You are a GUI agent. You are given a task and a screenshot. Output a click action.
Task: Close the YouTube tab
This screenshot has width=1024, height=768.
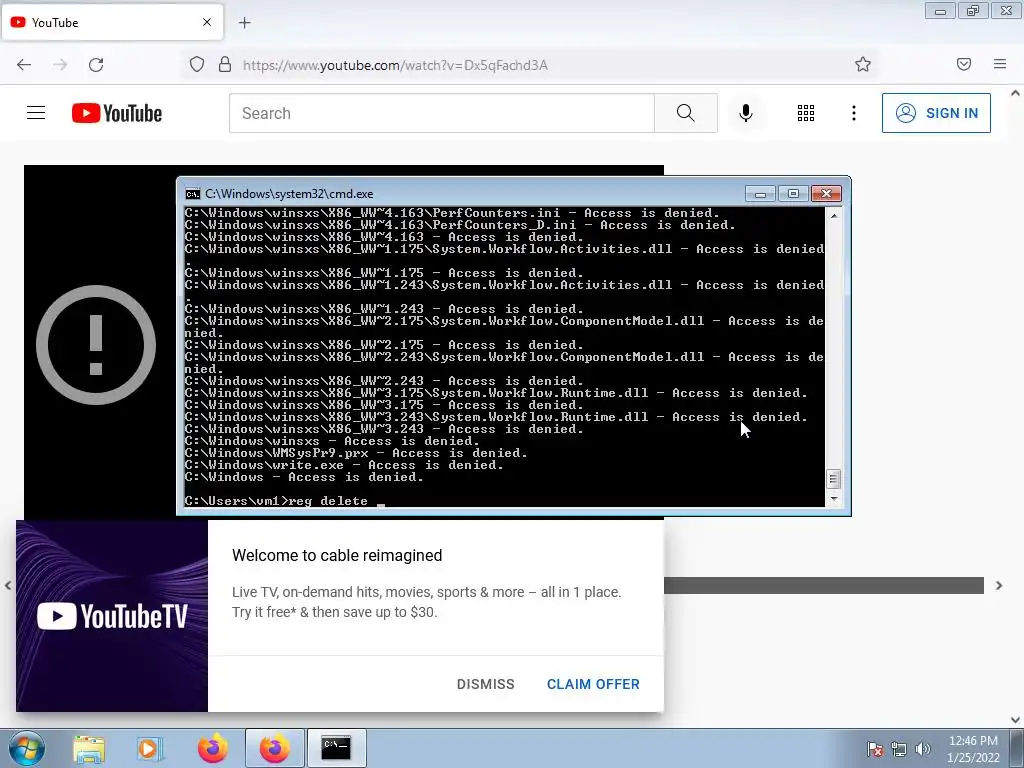[x=207, y=22]
